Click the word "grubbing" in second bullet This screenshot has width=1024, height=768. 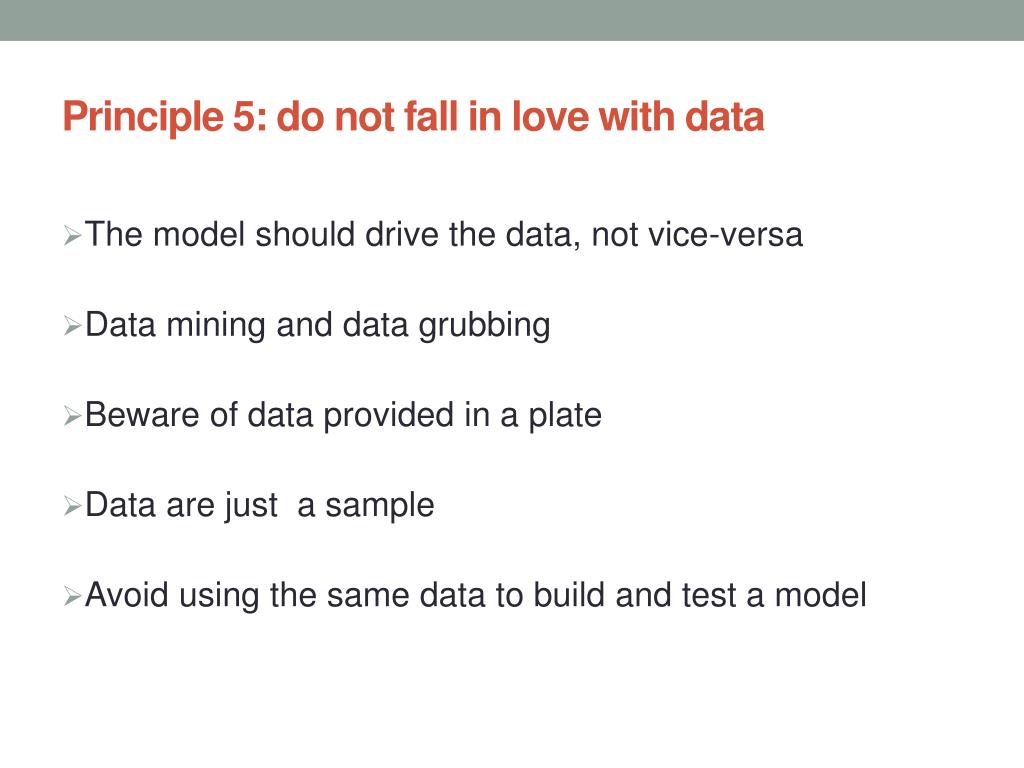(x=484, y=327)
